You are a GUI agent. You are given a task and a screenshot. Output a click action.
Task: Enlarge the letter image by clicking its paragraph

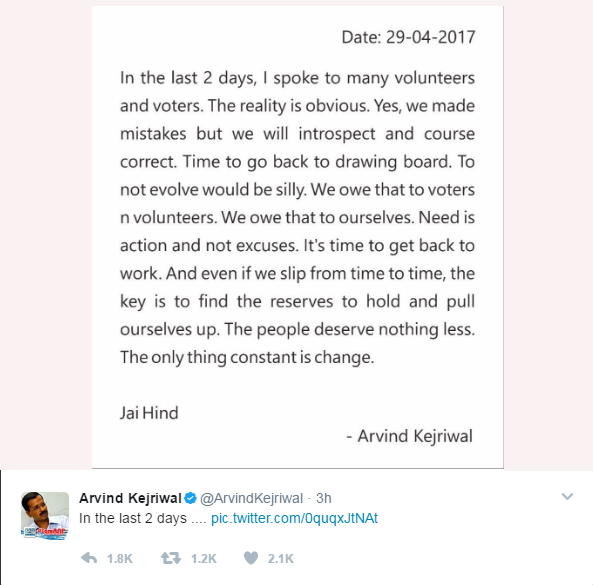pyautogui.click(x=297, y=217)
